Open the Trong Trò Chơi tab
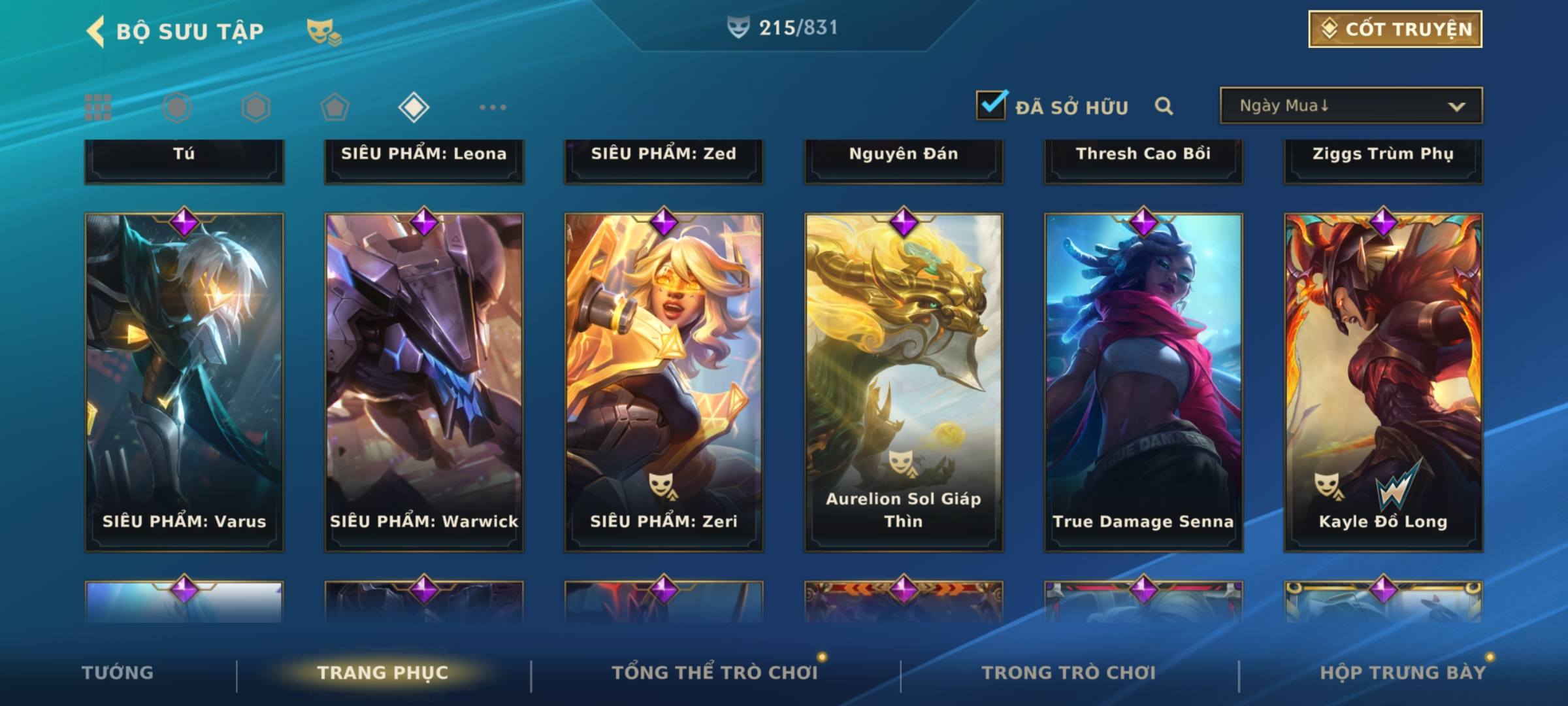This screenshot has width=1568, height=706. 1069,672
